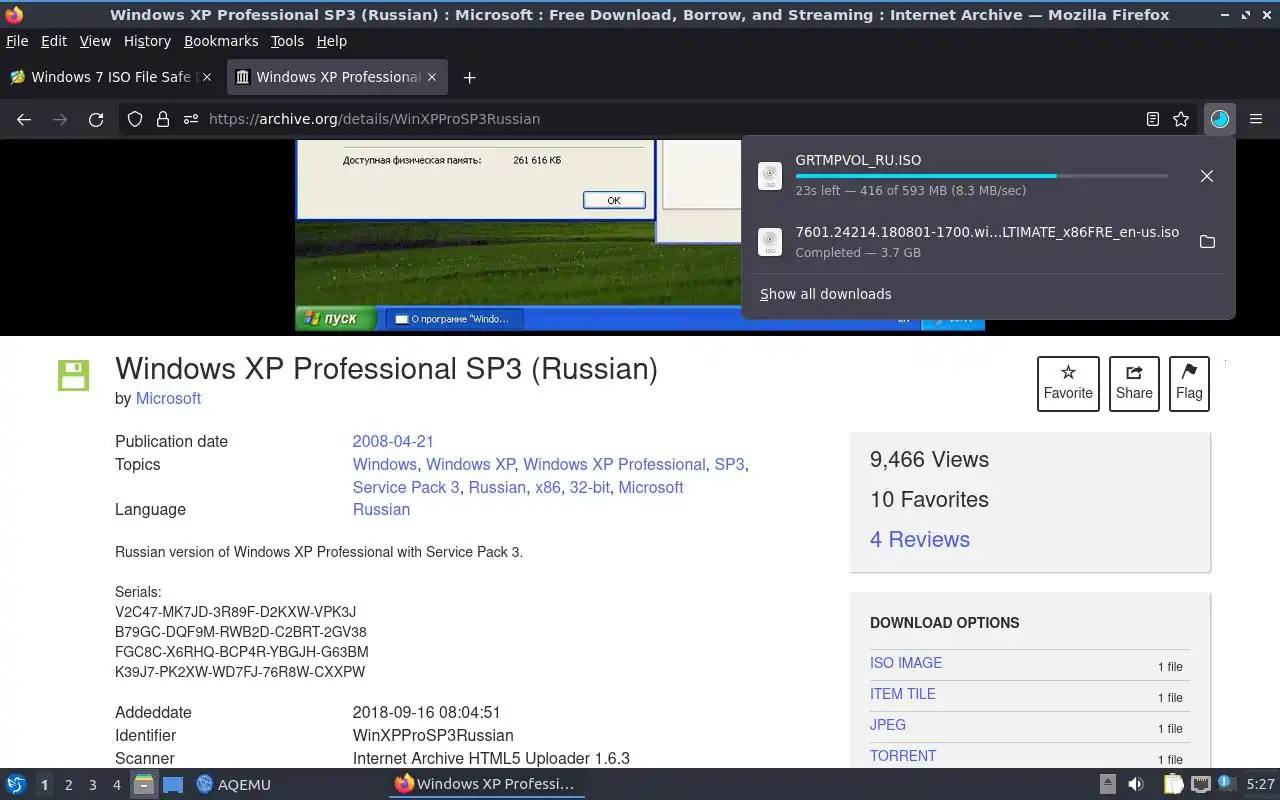Open the Edit menu

54,41
